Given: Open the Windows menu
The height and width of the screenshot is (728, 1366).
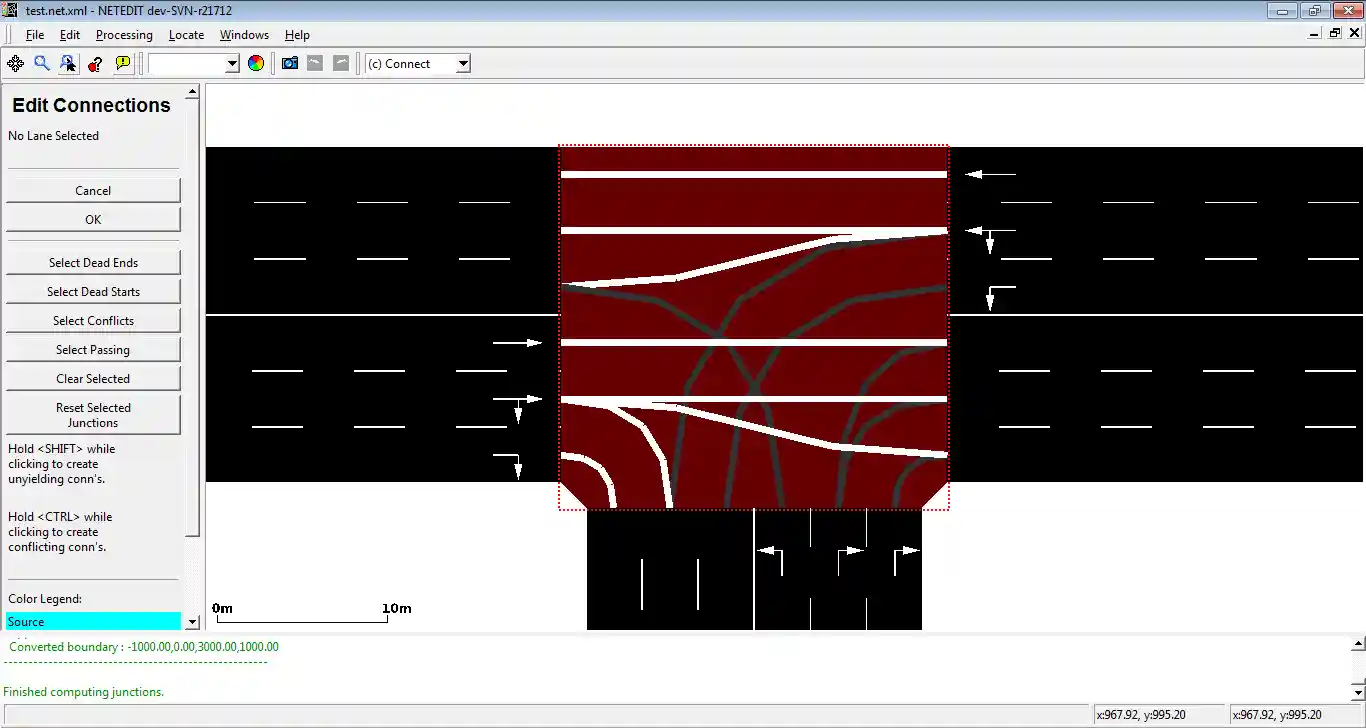Looking at the screenshot, I should (244, 35).
